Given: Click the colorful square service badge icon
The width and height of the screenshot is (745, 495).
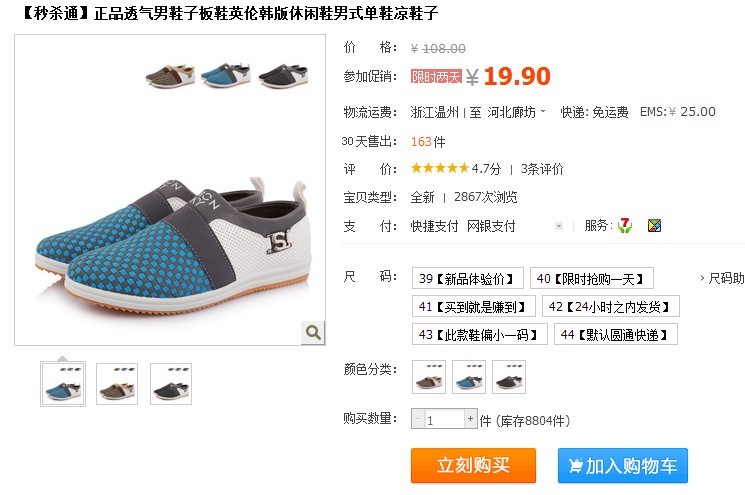Looking at the screenshot, I should tap(654, 226).
